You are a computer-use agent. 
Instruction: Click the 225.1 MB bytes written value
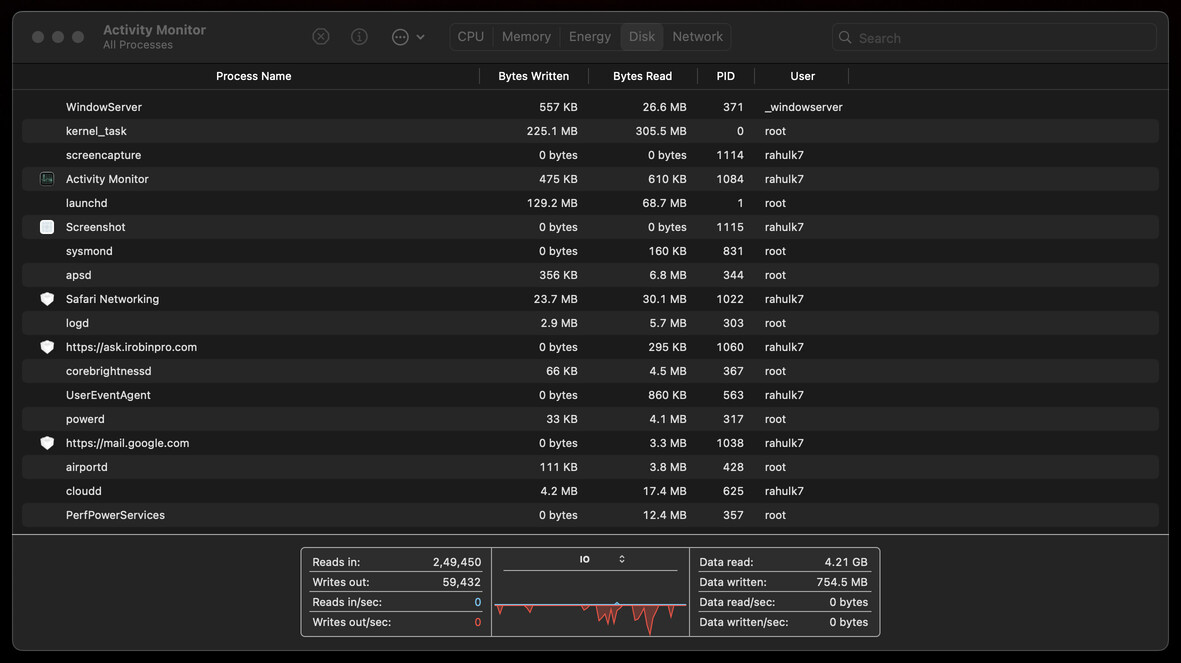click(552, 131)
